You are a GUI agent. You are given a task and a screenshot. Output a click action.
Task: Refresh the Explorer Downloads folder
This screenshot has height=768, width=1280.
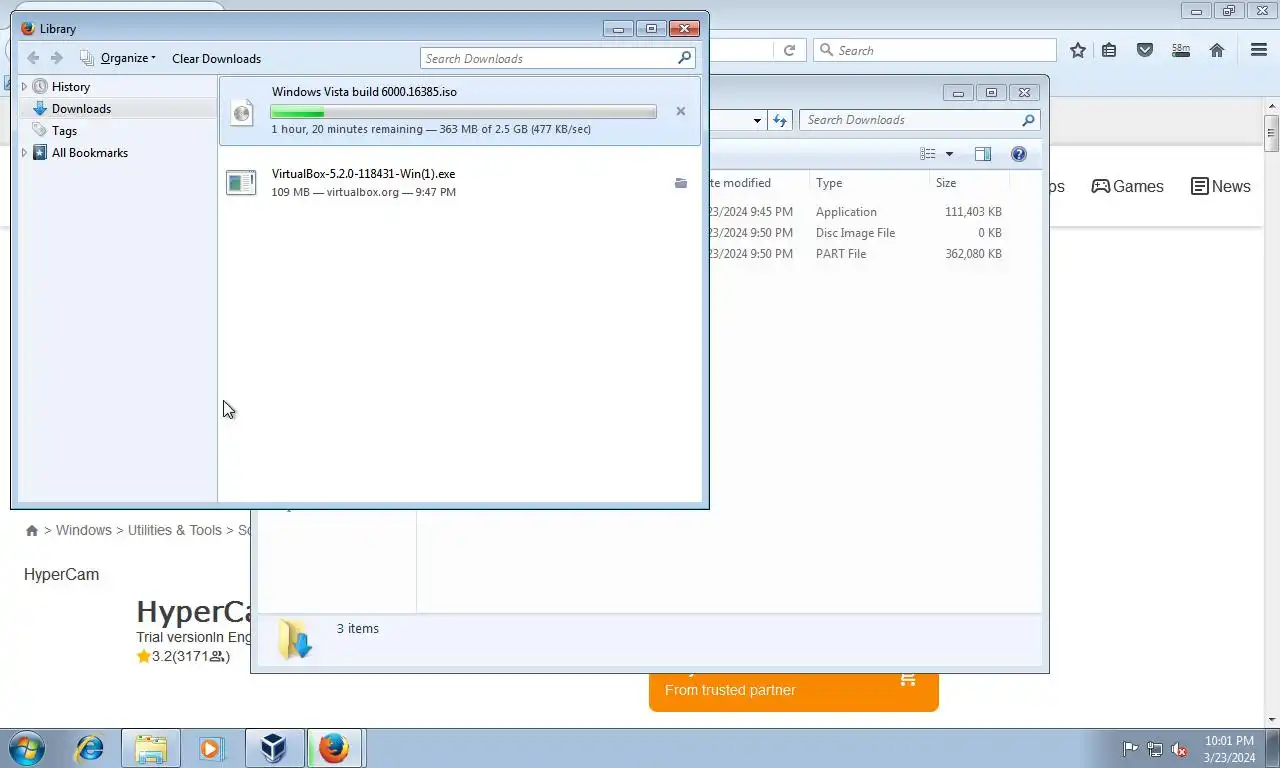[x=780, y=120]
